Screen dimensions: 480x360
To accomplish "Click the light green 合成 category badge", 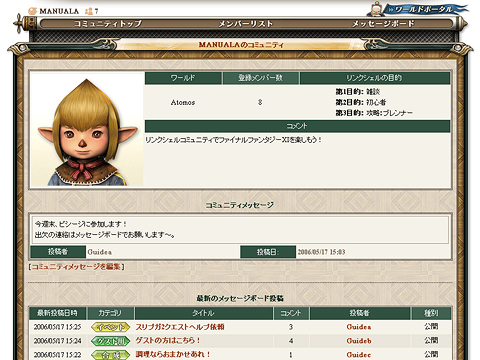I will pos(111,355).
